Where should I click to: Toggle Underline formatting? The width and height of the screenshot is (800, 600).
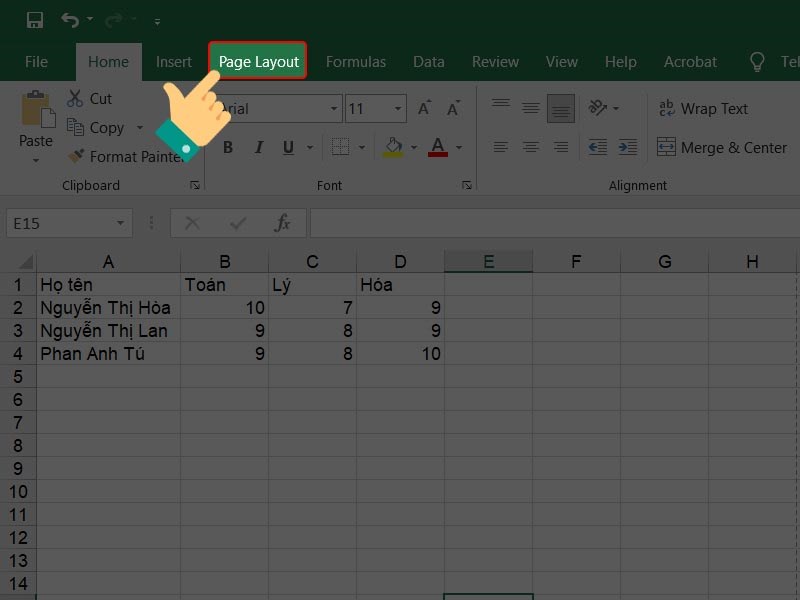coord(288,147)
